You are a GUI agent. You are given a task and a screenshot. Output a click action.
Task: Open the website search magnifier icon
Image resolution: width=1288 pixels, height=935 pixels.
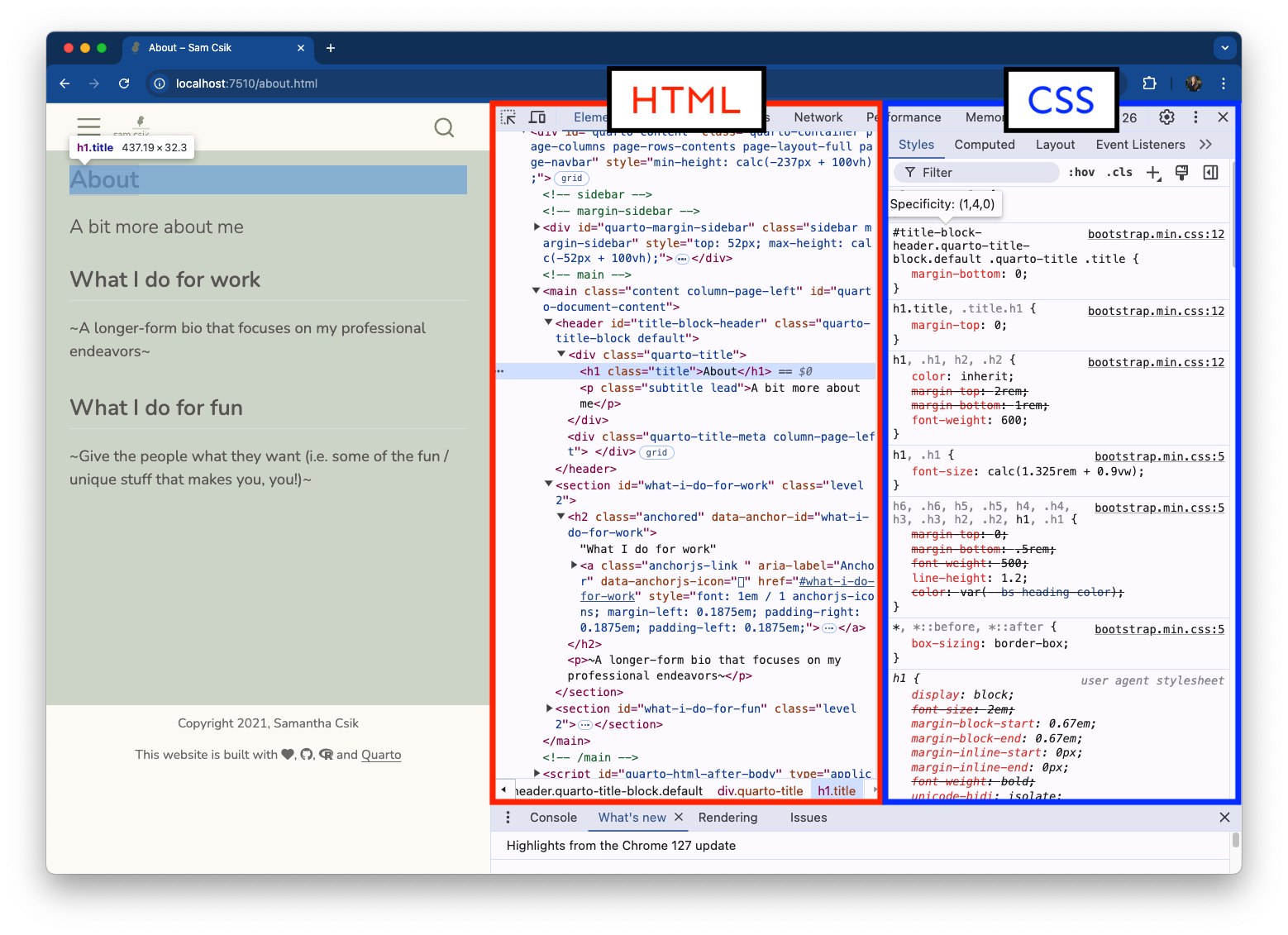pos(444,127)
